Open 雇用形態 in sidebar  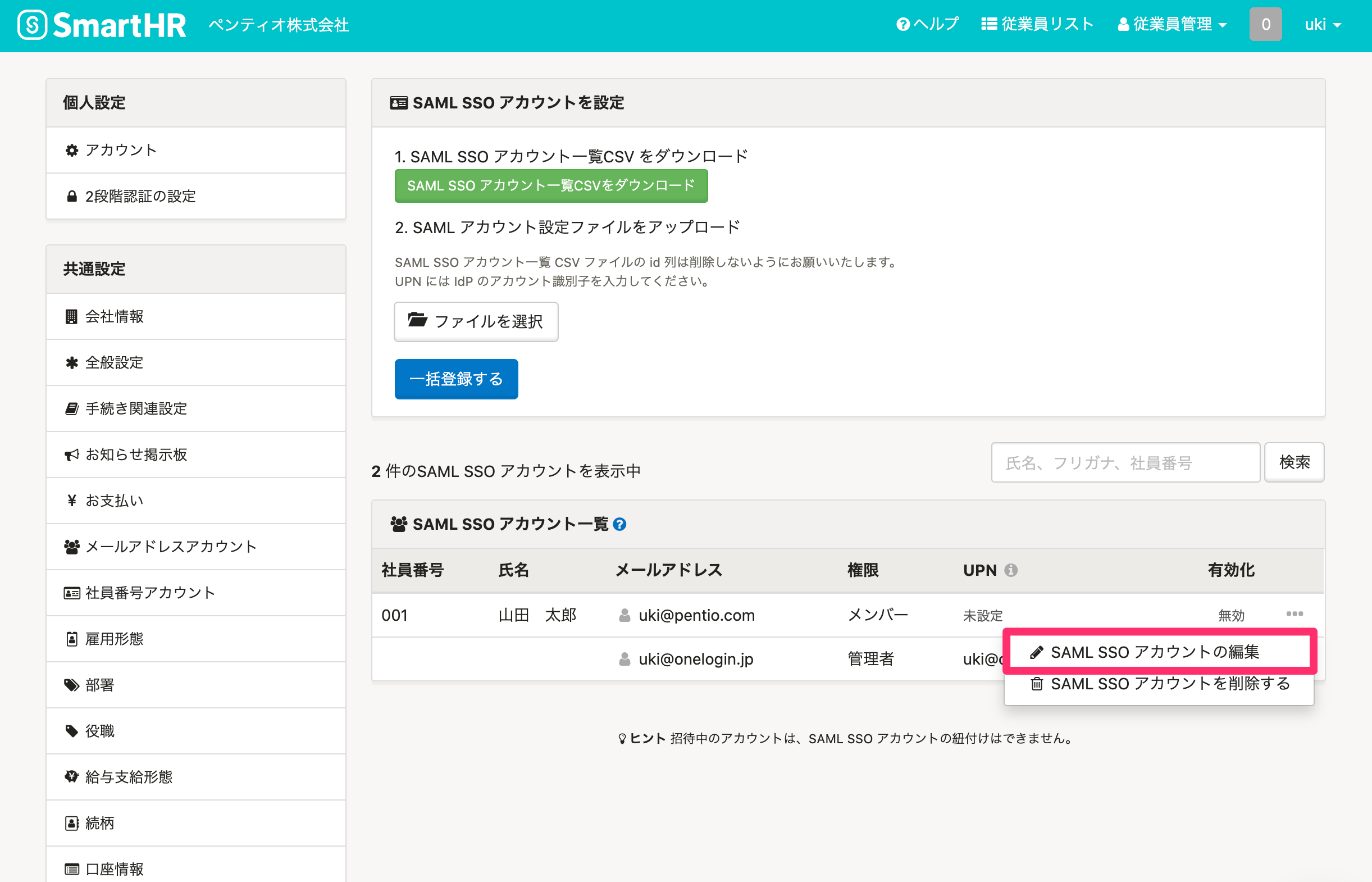coord(196,639)
